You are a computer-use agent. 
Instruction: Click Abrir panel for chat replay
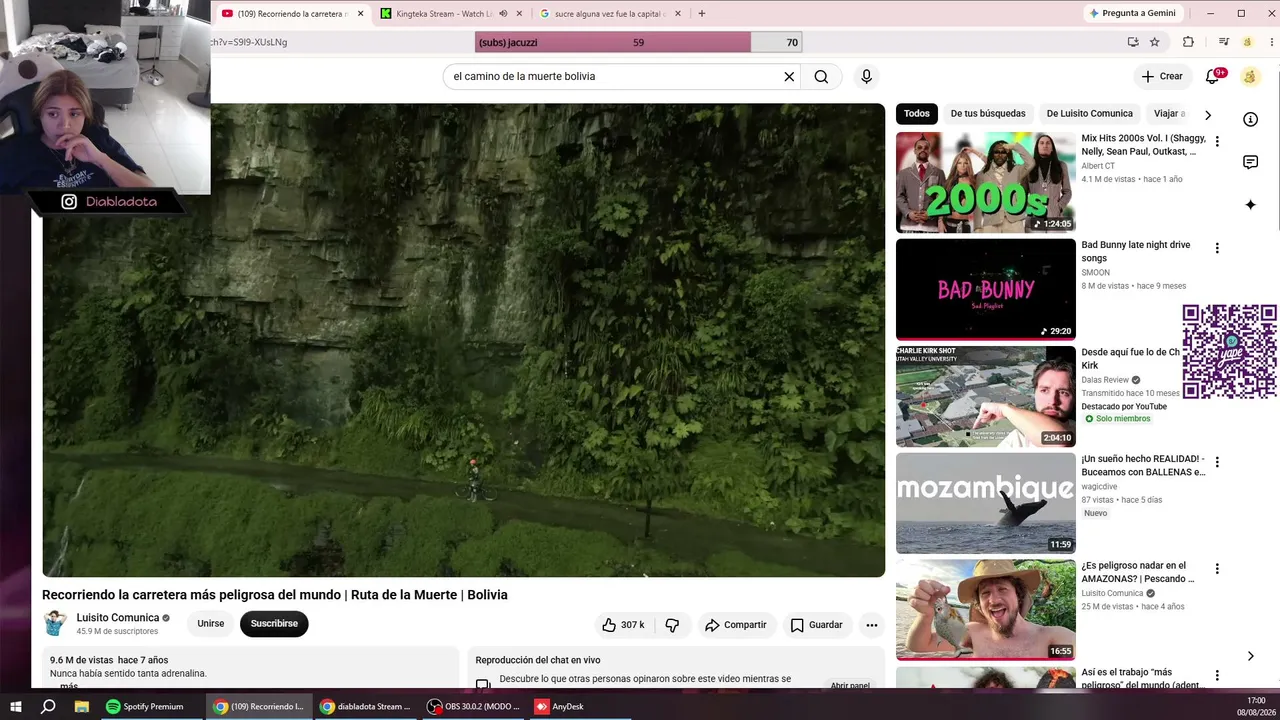[850, 686]
